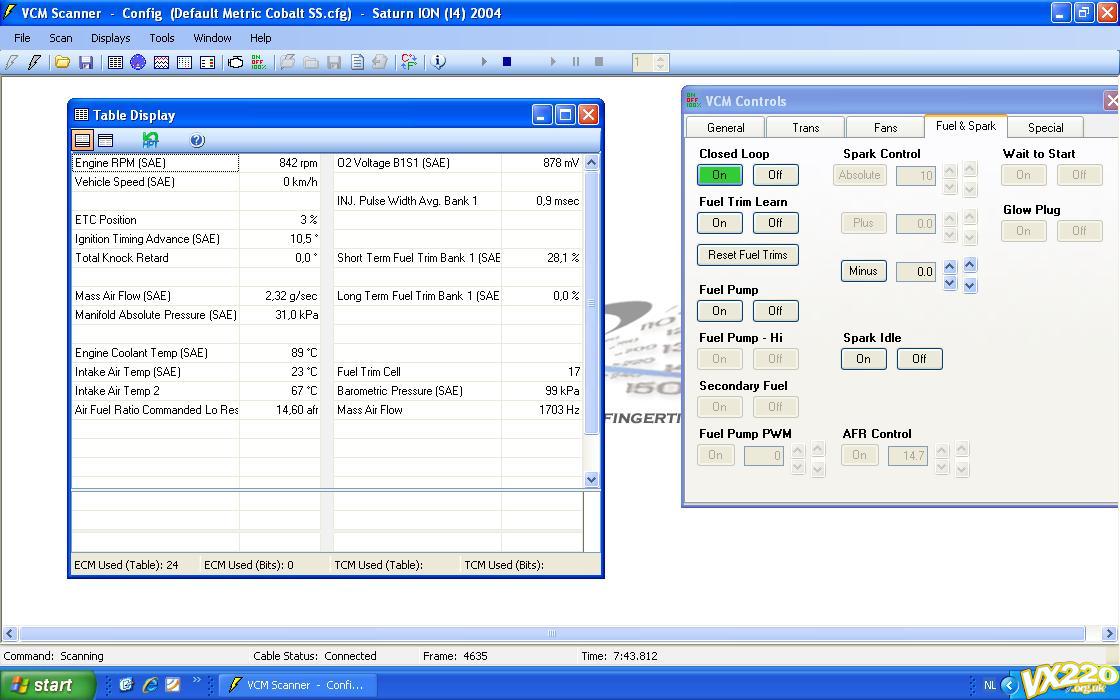Open the dotted grid histogram display icon

[x=184, y=62]
